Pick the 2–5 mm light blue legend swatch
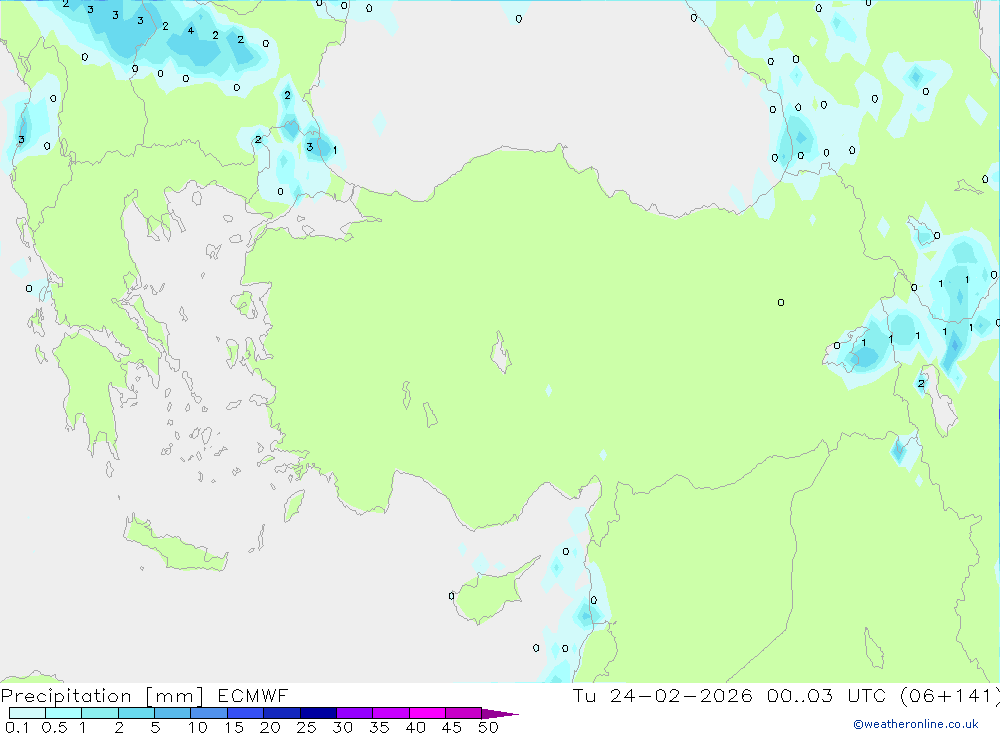This screenshot has height=733, width=1000. coord(136,713)
